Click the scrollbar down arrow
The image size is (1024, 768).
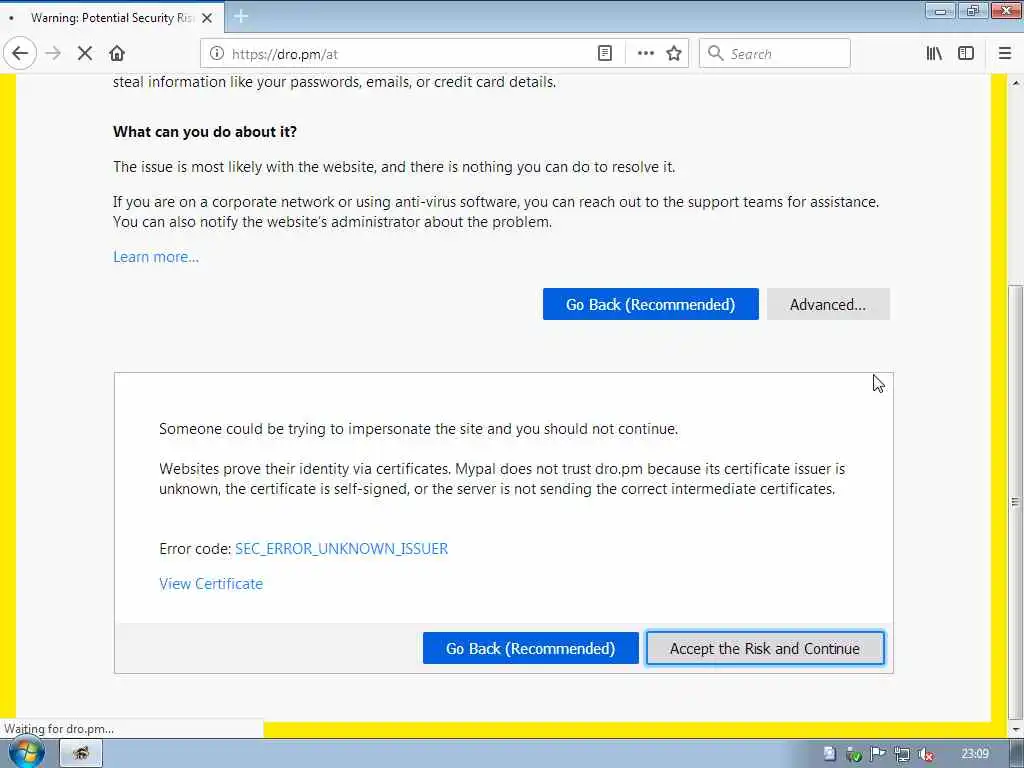click(x=1016, y=728)
